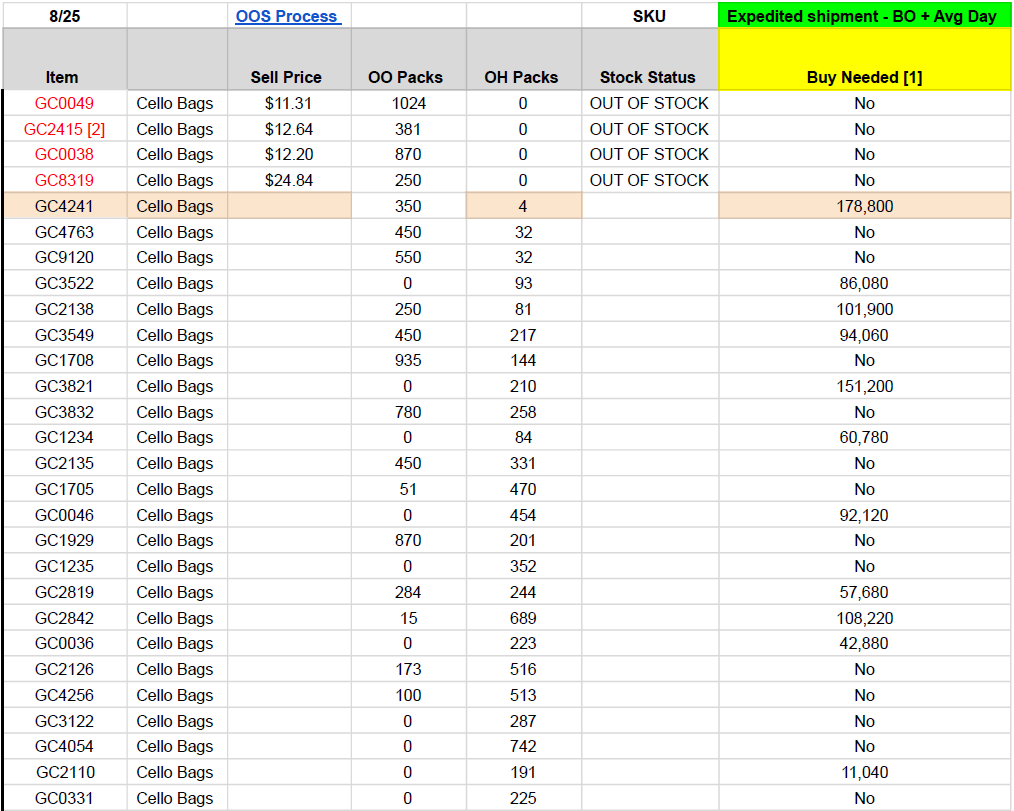Select the 1024 OO Packs cell
This screenshot has height=811, width=1014.
tap(408, 103)
